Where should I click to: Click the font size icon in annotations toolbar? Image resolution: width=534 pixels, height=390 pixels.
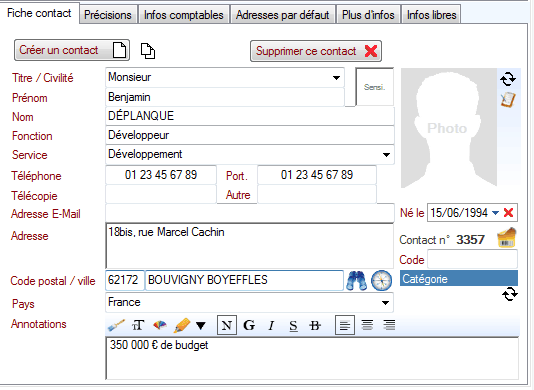138,326
